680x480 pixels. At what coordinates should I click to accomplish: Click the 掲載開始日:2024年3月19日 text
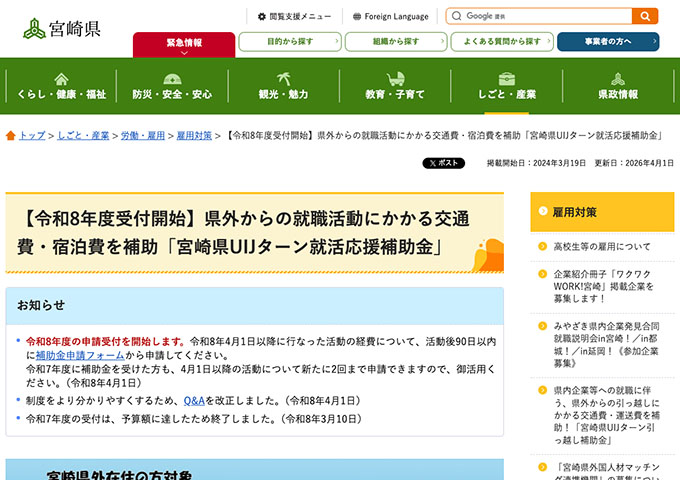536,163
